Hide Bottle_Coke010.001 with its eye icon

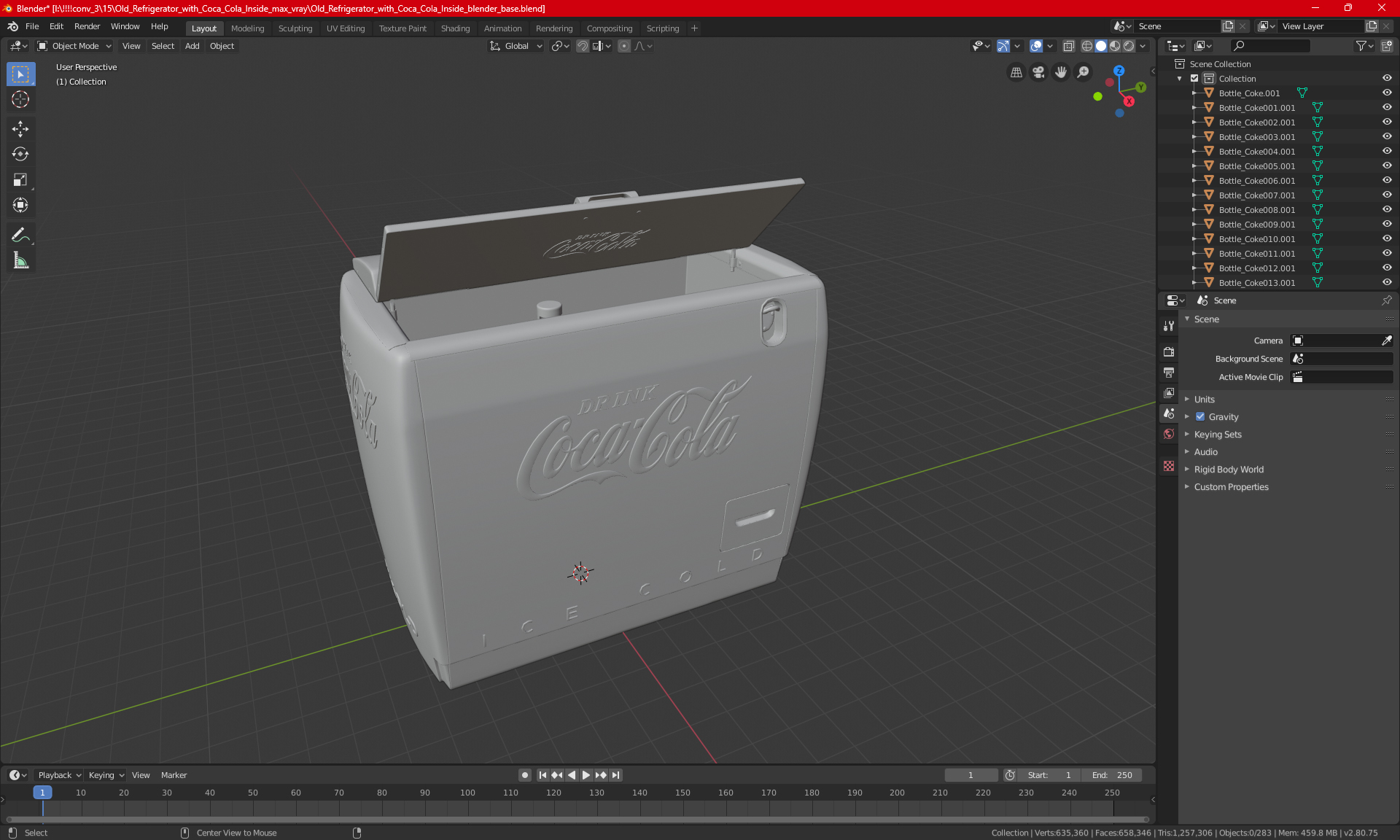pyautogui.click(x=1387, y=239)
